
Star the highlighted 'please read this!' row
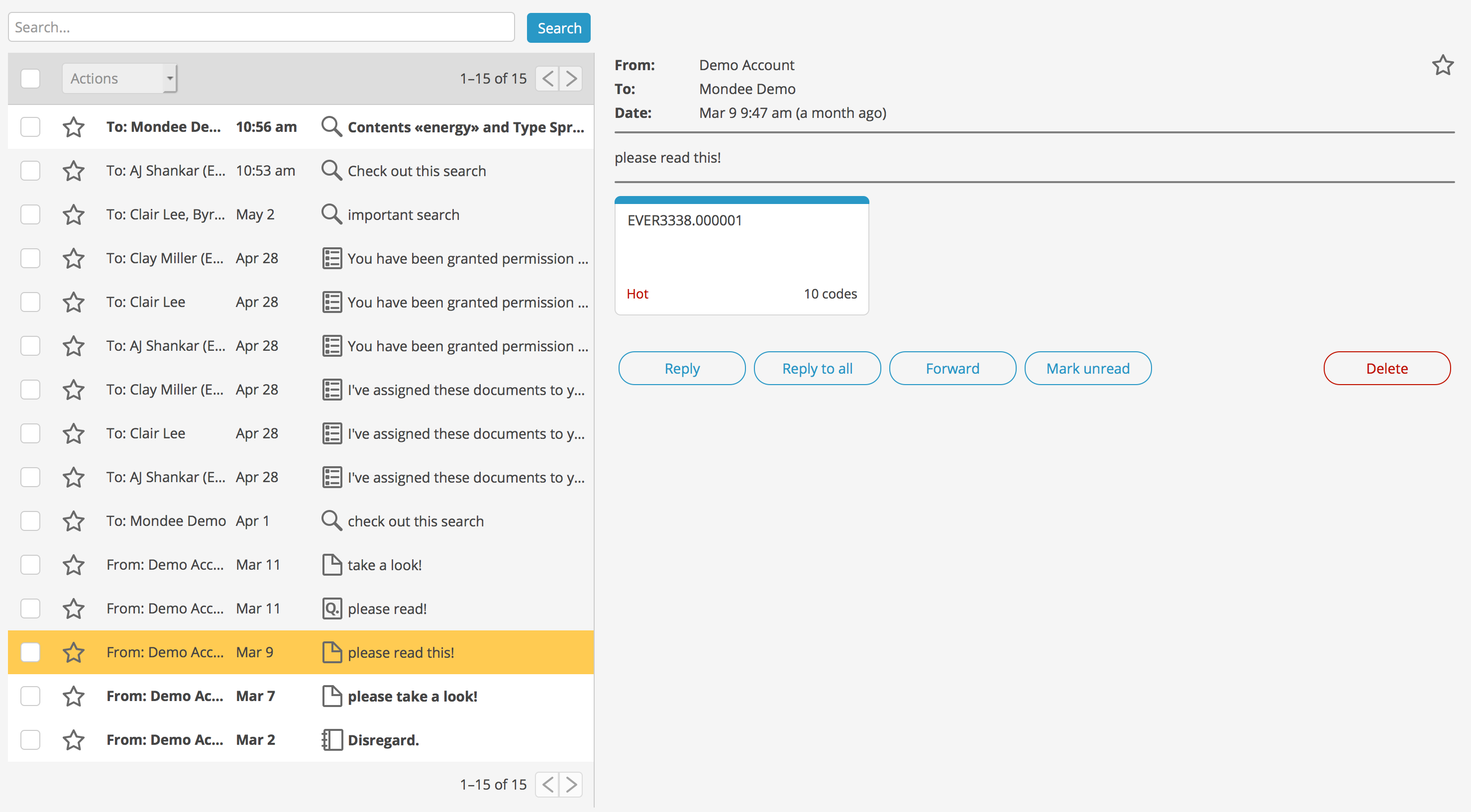[74, 652]
